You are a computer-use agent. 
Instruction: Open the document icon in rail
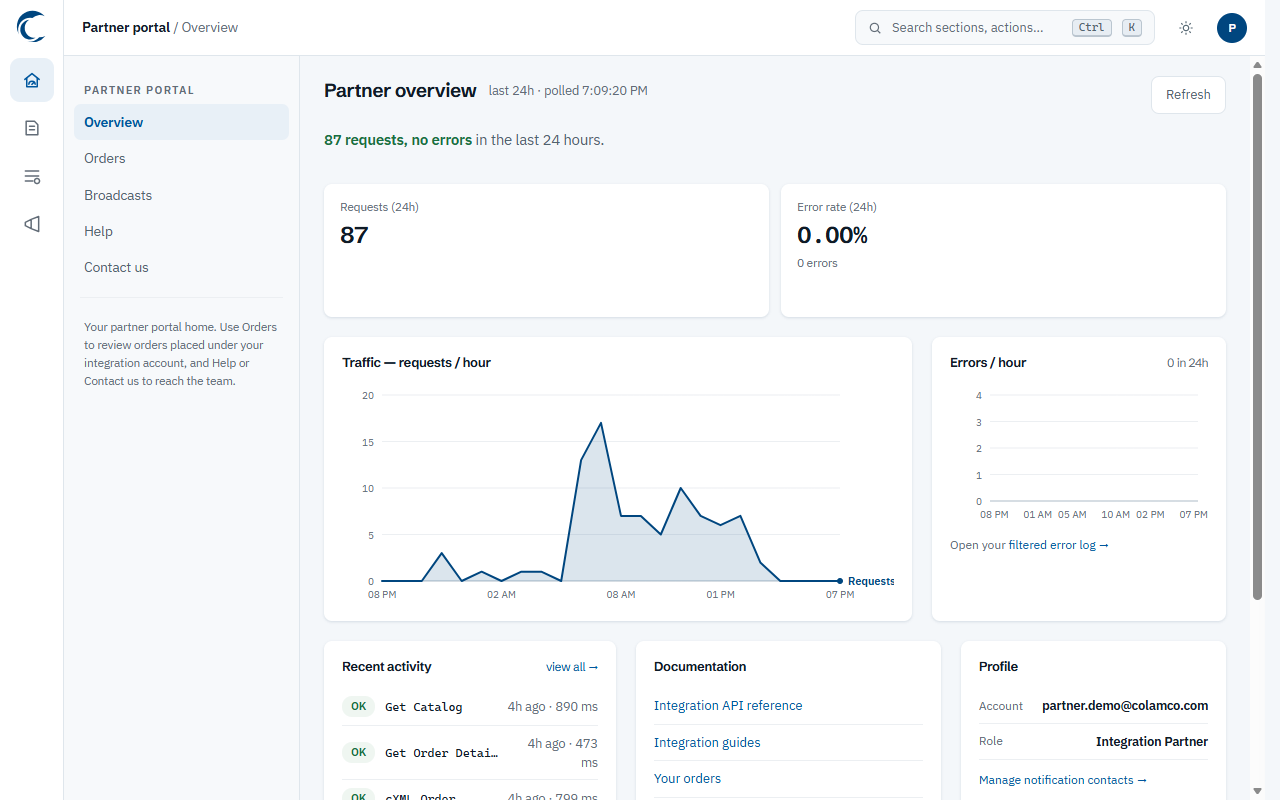[32, 128]
